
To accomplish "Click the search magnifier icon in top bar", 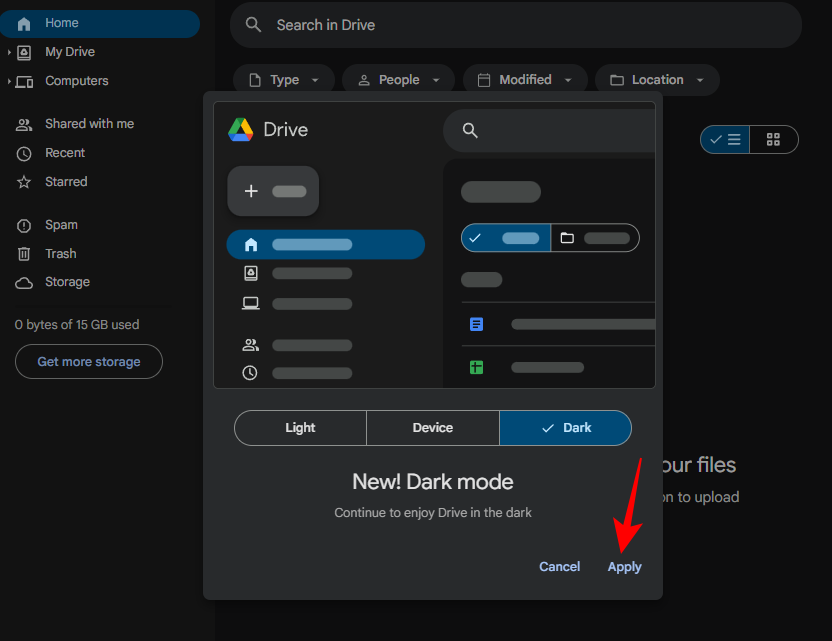I will 254,24.
